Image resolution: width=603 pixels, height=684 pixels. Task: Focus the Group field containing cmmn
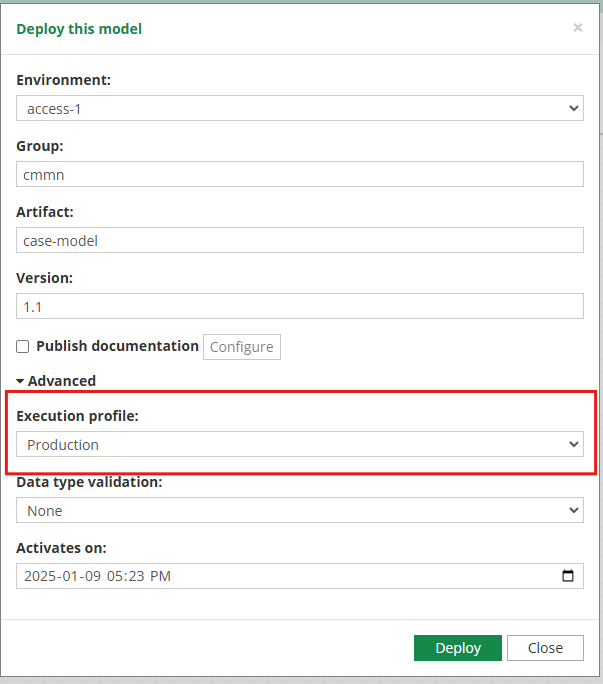300,174
